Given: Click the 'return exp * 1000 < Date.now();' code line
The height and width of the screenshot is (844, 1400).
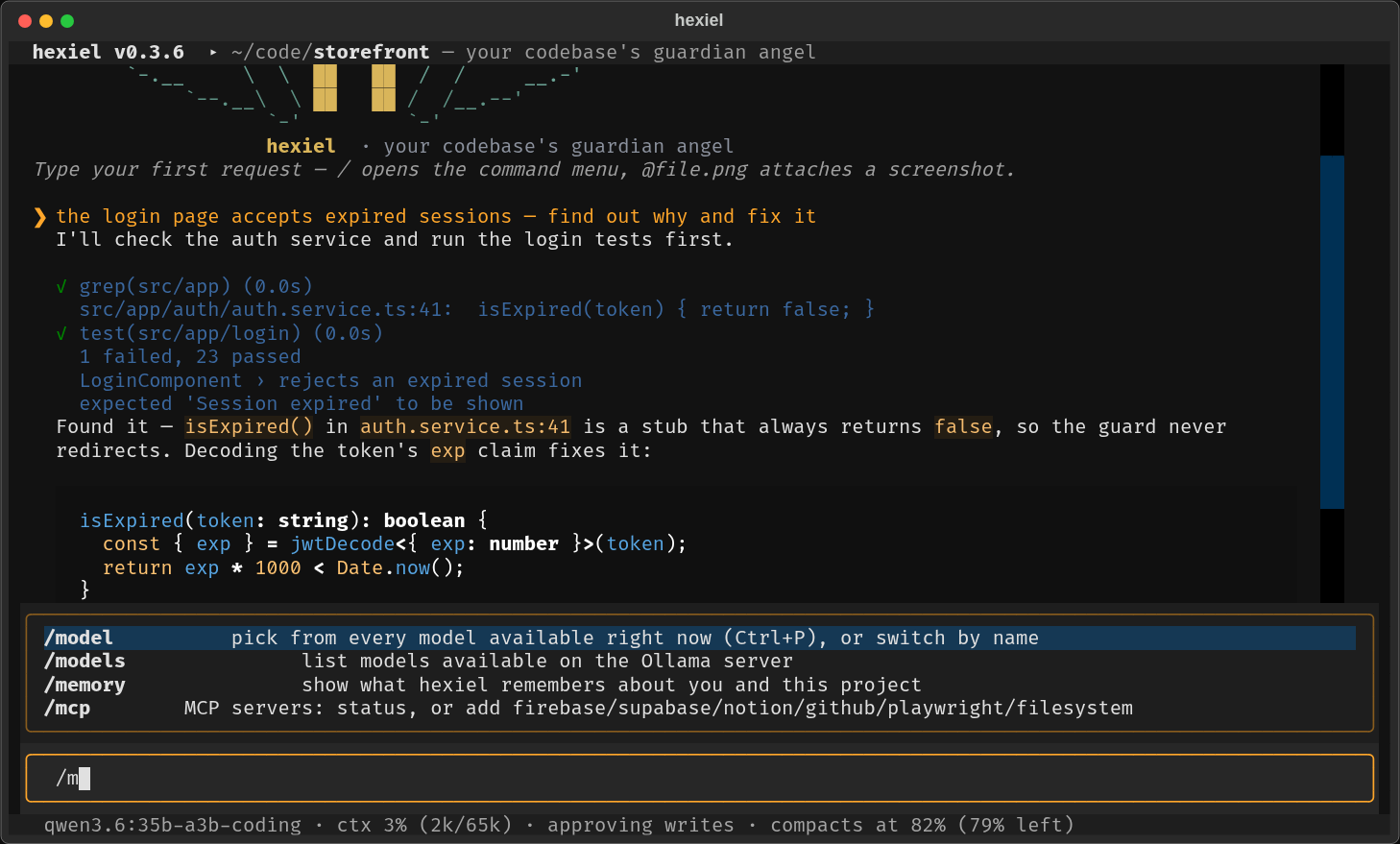Looking at the screenshot, I should point(283,567).
